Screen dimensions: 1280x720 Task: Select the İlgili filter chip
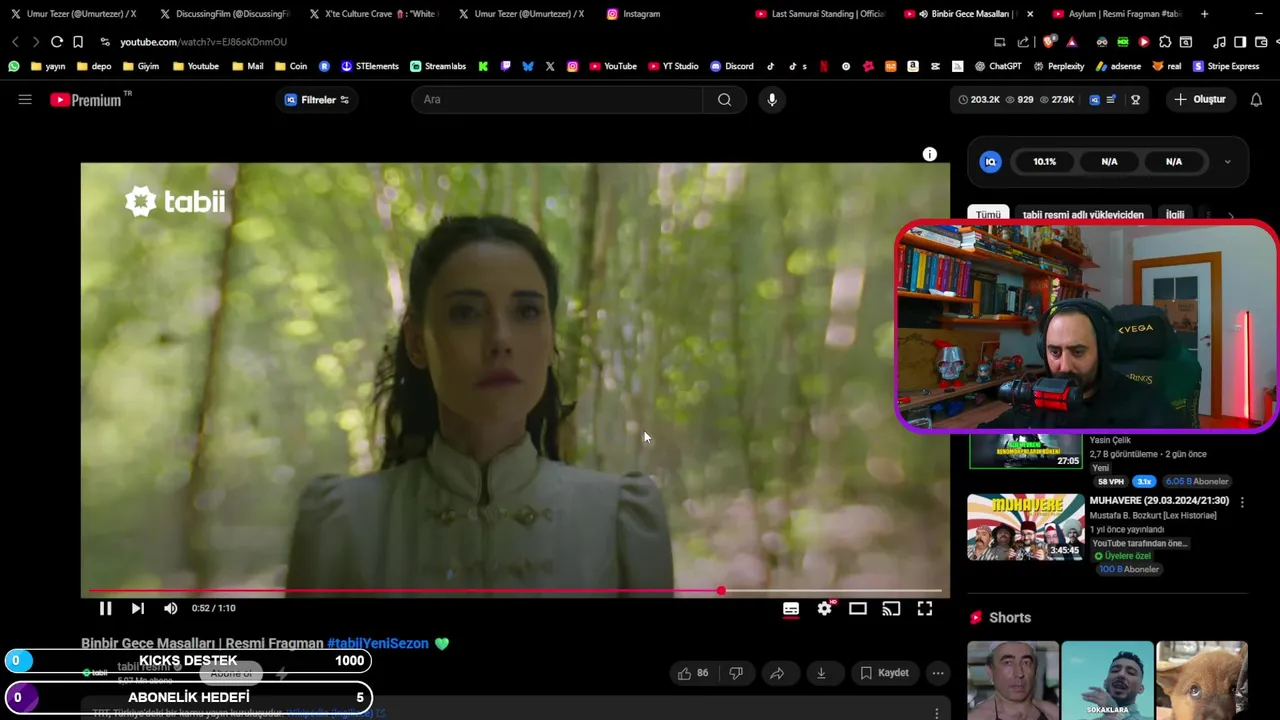click(x=1175, y=215)
